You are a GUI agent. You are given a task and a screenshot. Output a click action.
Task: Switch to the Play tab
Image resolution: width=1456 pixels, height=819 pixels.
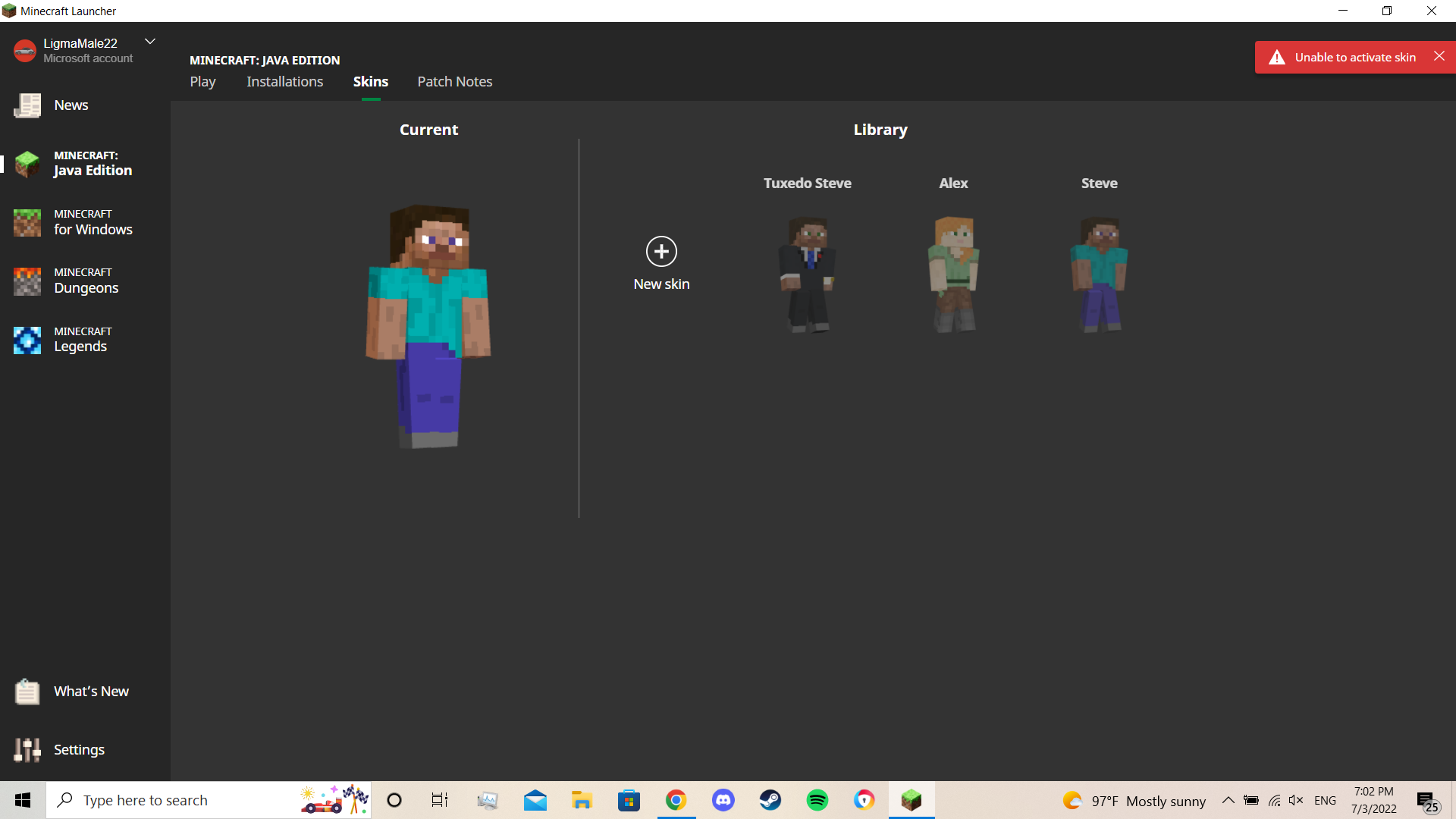click(x=202, y=82)
